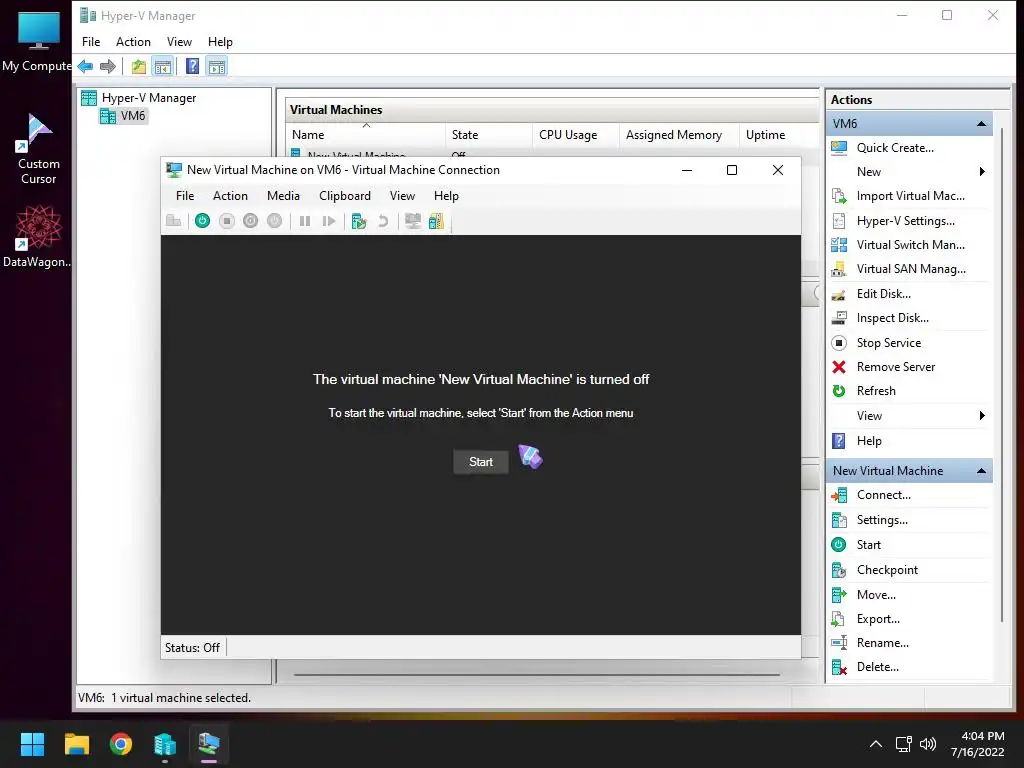Open Virtual Switch Manager from Actions
The height and width of the screenshot is (768, 1024).
coord(909,245)
